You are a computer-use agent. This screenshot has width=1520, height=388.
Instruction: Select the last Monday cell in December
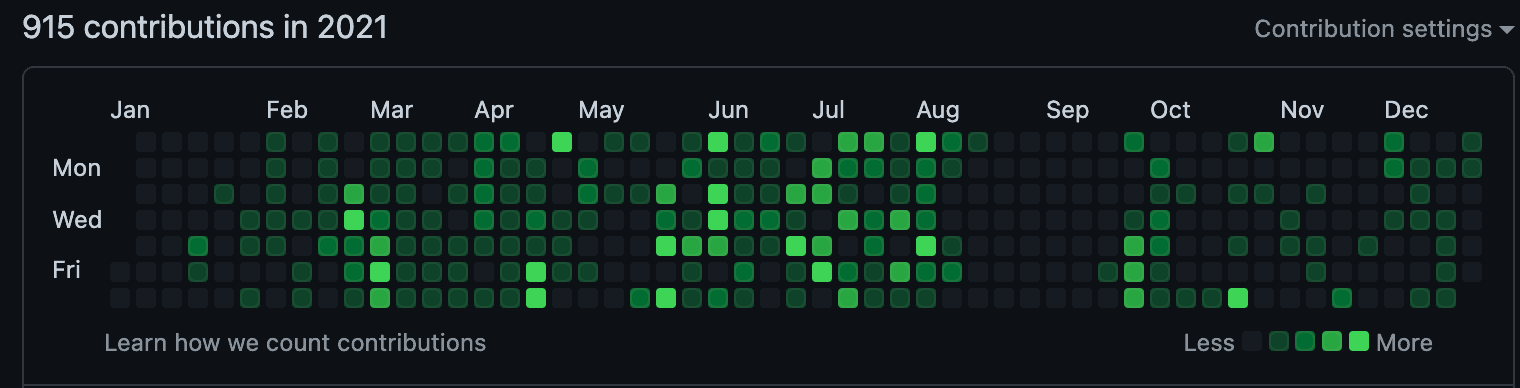tap(1472, 168)
